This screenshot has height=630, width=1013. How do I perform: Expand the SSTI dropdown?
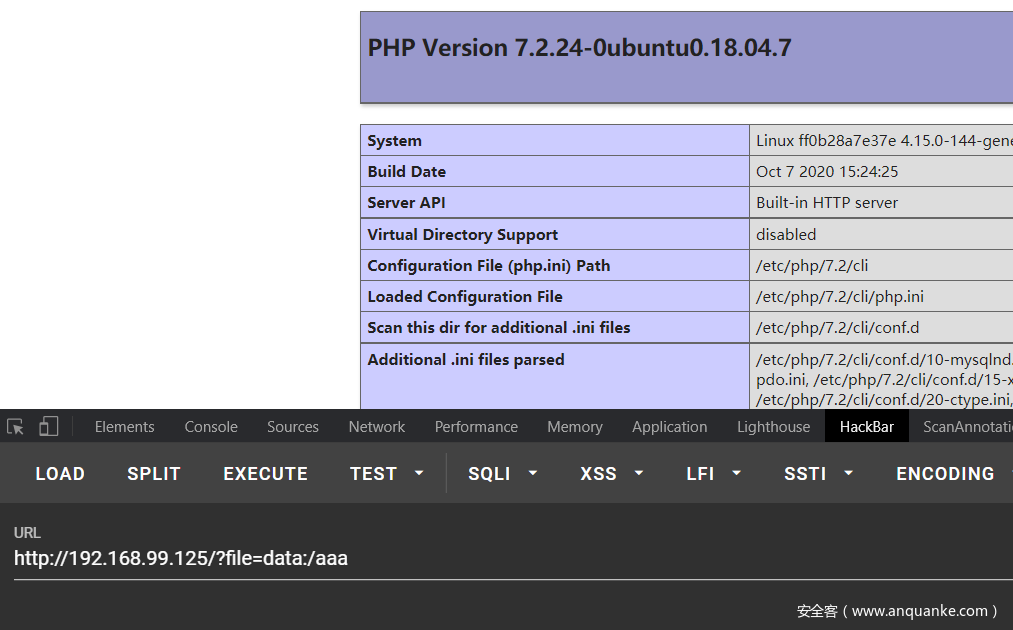tap(818, 474)
